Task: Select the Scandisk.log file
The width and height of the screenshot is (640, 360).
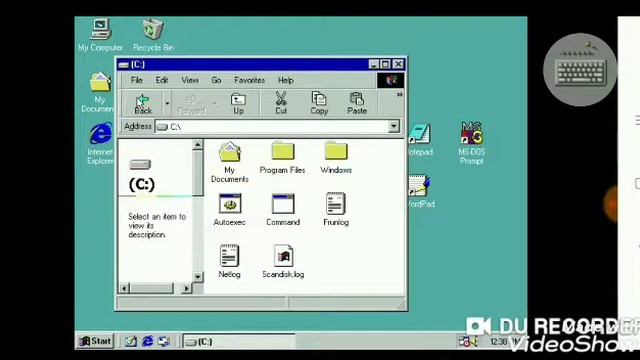Action: point(283,262)
